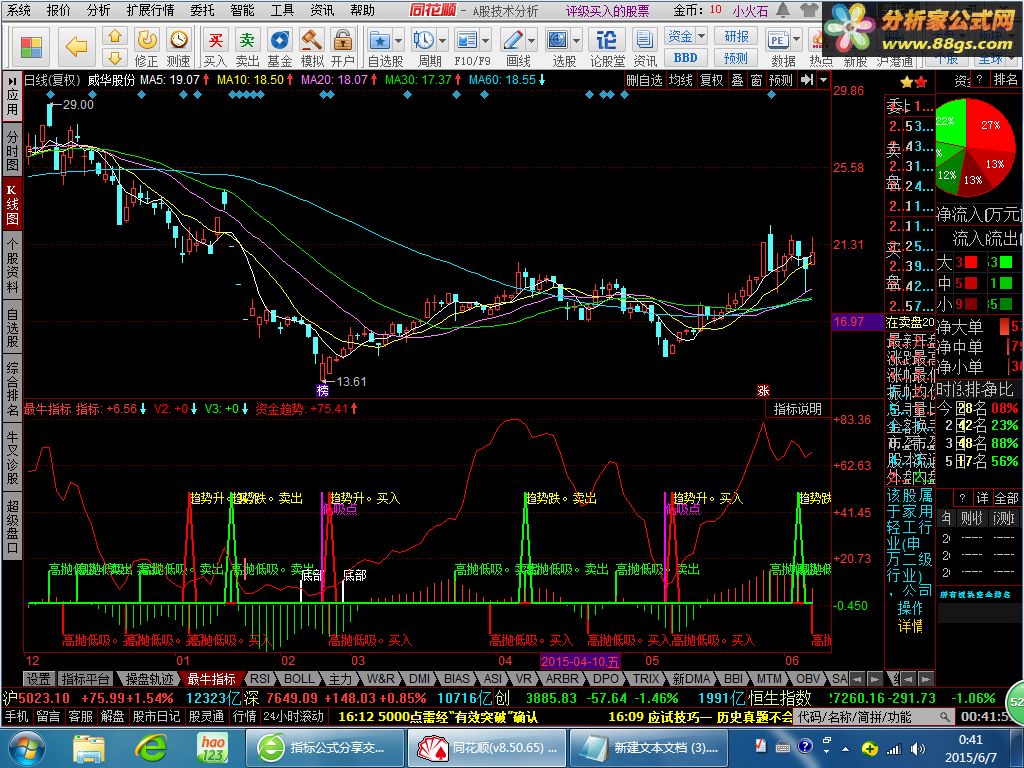Click the magnifier icon in code search box
The width and height of the screenshot is (1024, 768).
click(x=944, y=717)
